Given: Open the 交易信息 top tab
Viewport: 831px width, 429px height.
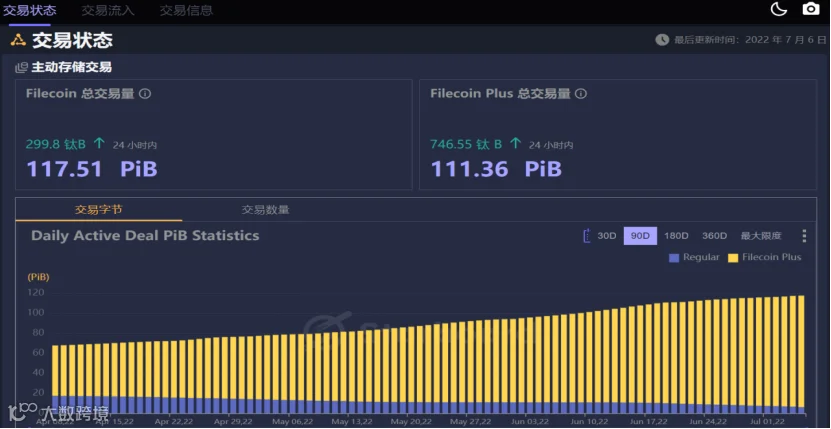Looking at the screenshot, I should (x=187, y=10).
